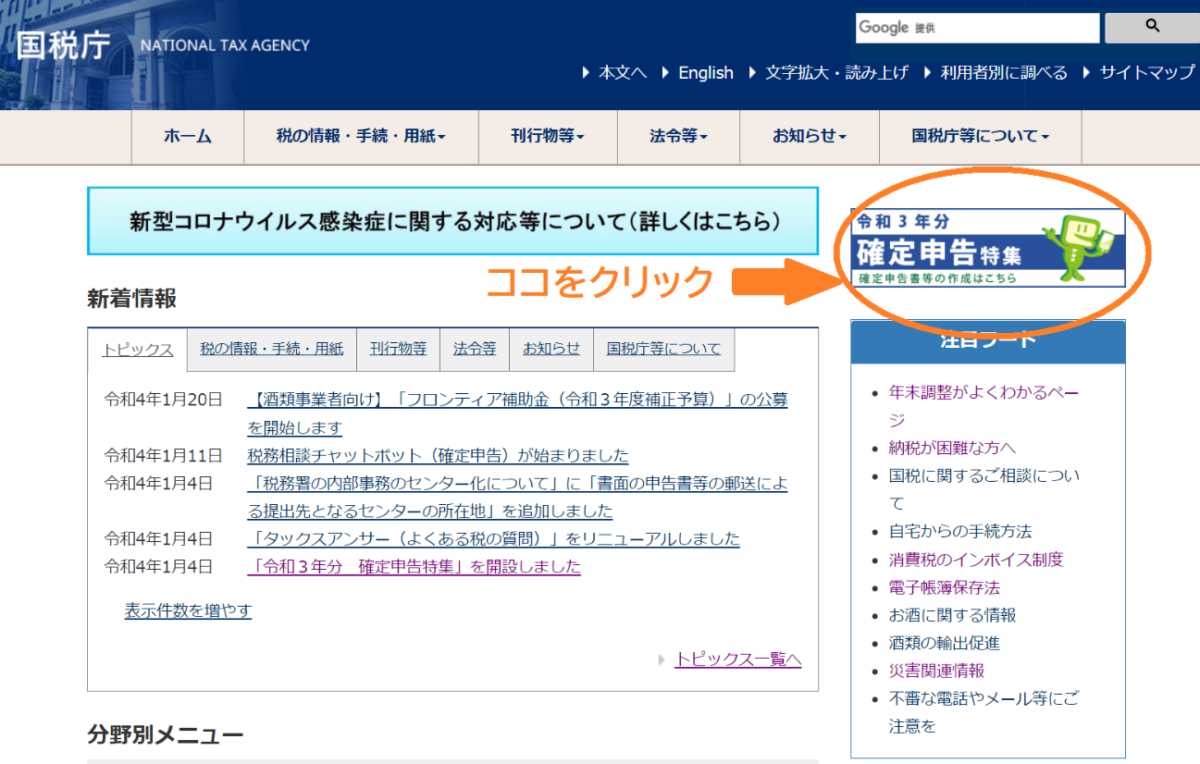The height and width of the screenshot is (764, 1200).
Task: Select the 刊行物等 tab in 新着情報
Action: (398, 349)
